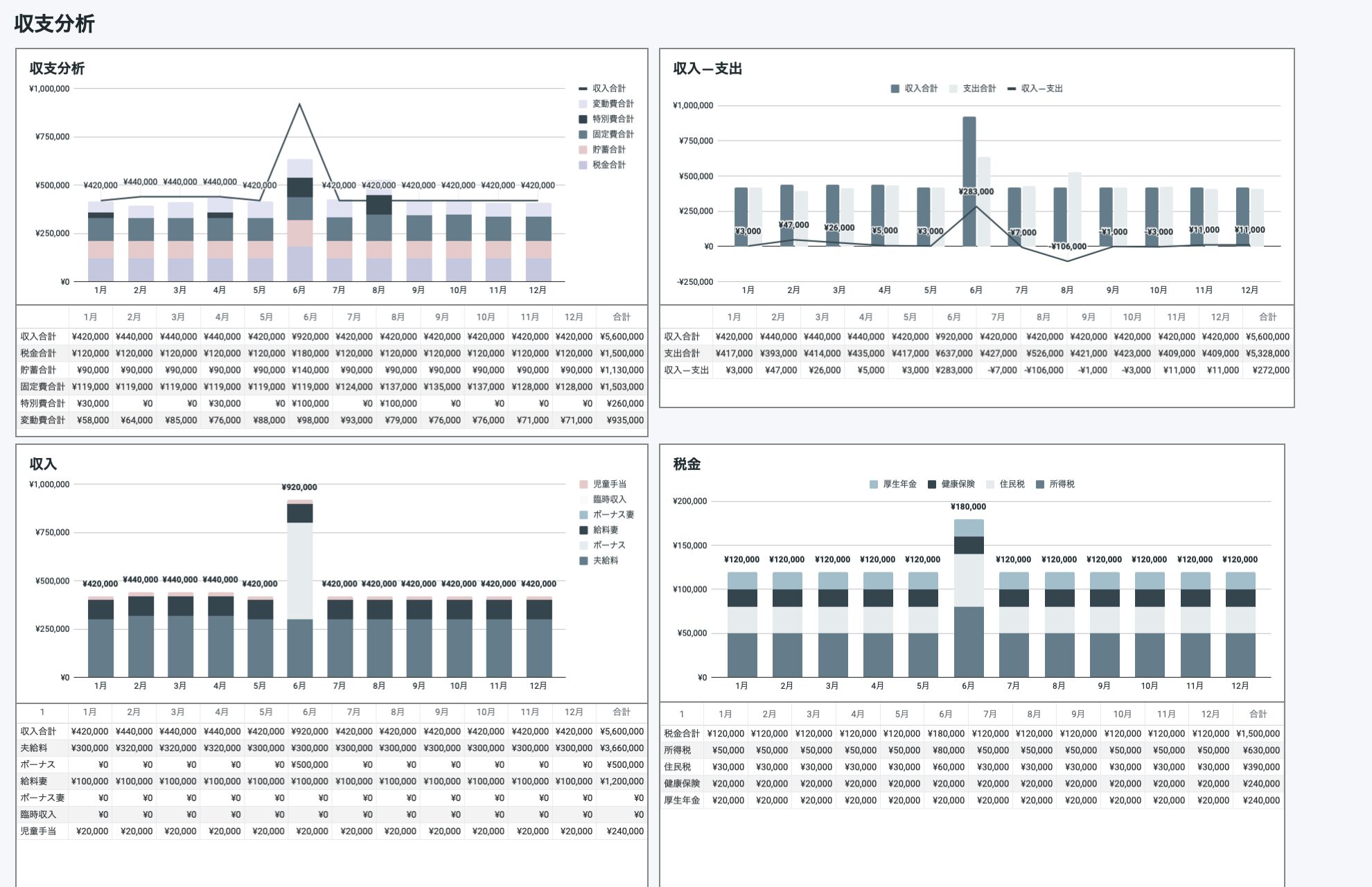Click the 収支分析 page title

54,24
